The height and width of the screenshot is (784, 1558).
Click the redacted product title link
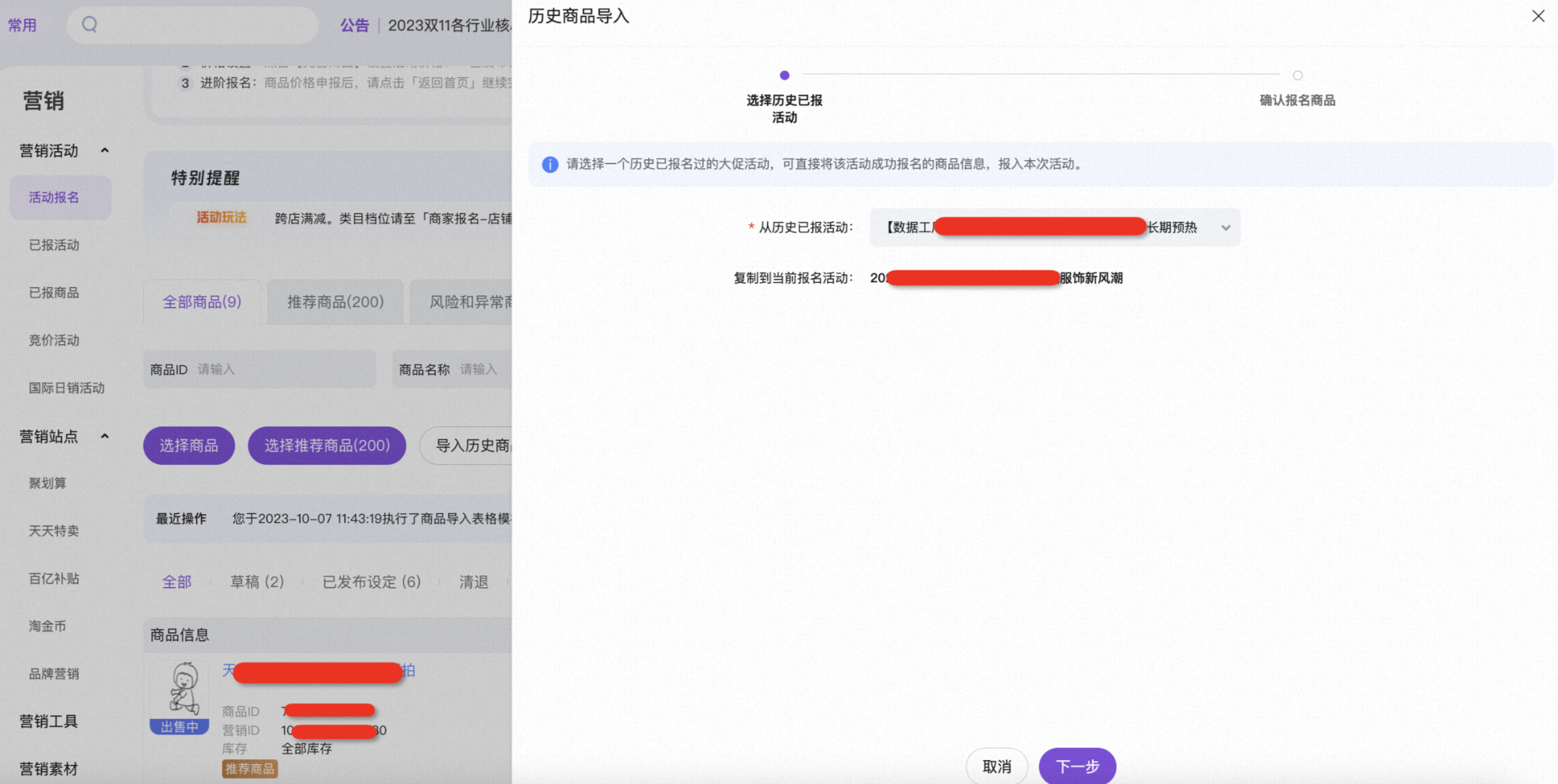coord(319,671)
